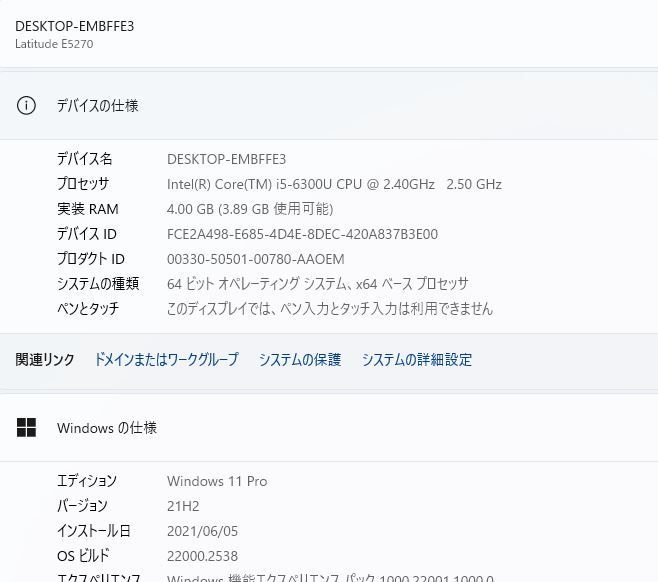Select device ID value FCE2A498-E685-4D4E-8DEC-420A837B3E00
This screenshot has height=582, width=658.
(303, 234)
